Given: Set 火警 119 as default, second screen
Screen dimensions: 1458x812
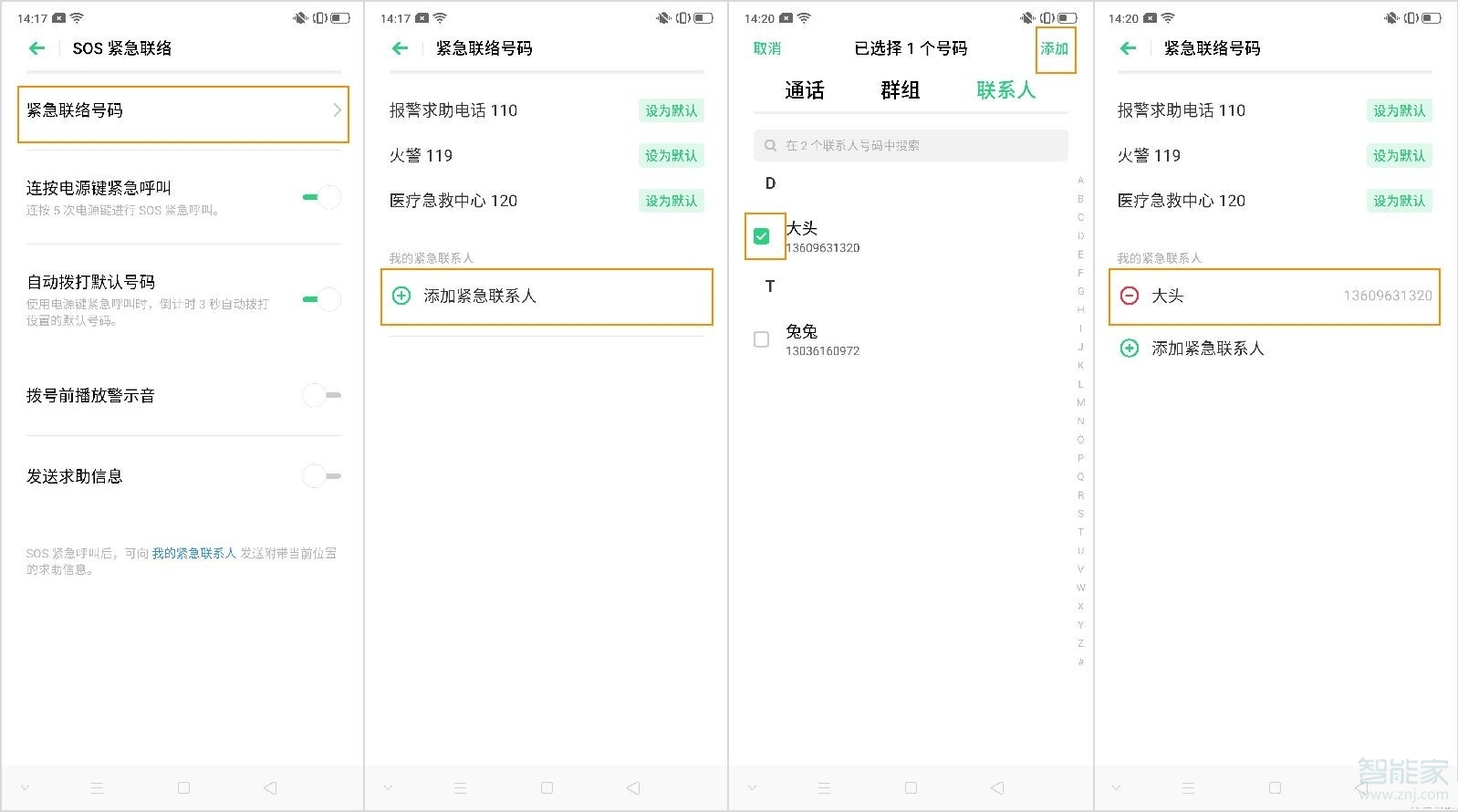Looking at the screenshot, I should 672,156.
